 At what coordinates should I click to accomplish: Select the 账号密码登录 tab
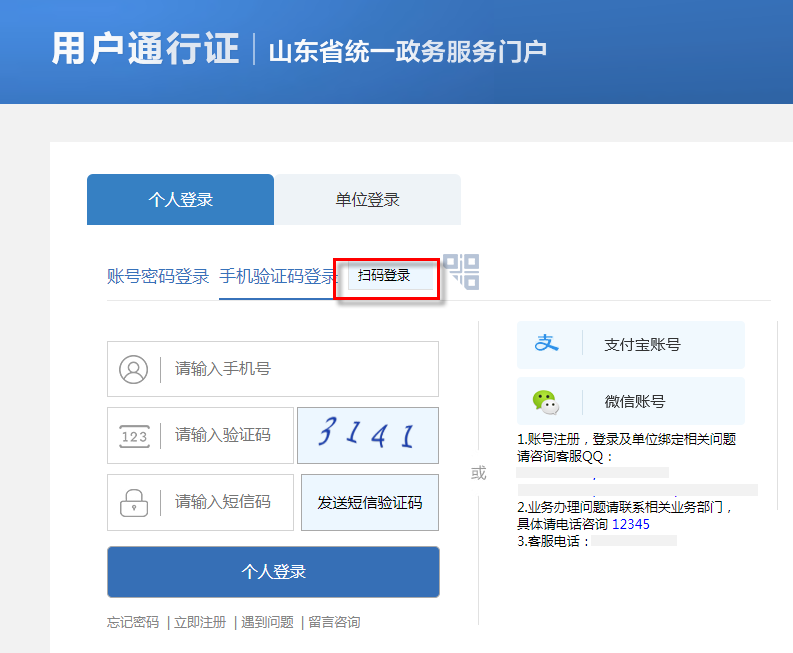(x=158, y=277)
